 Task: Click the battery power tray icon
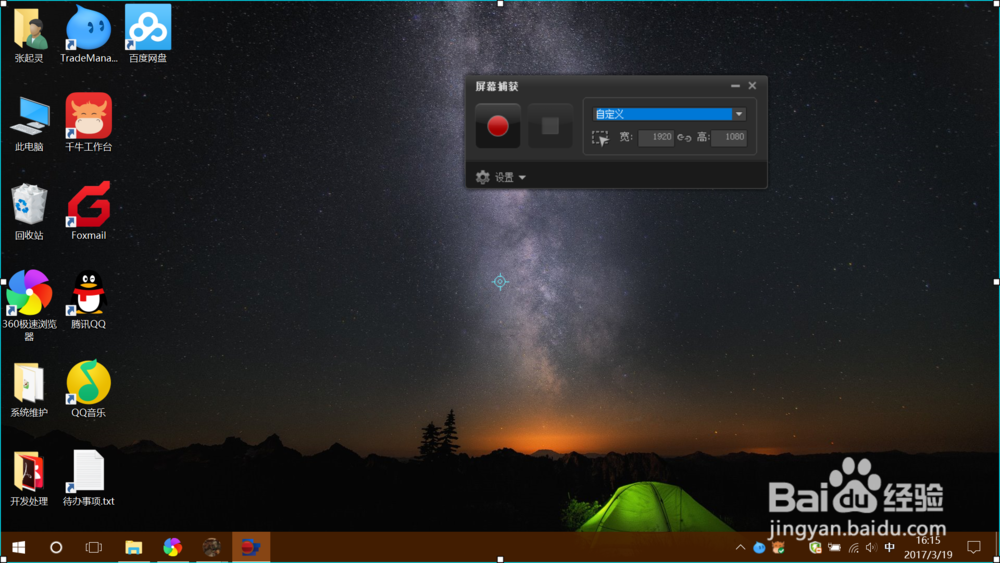(x=834, y=547)
